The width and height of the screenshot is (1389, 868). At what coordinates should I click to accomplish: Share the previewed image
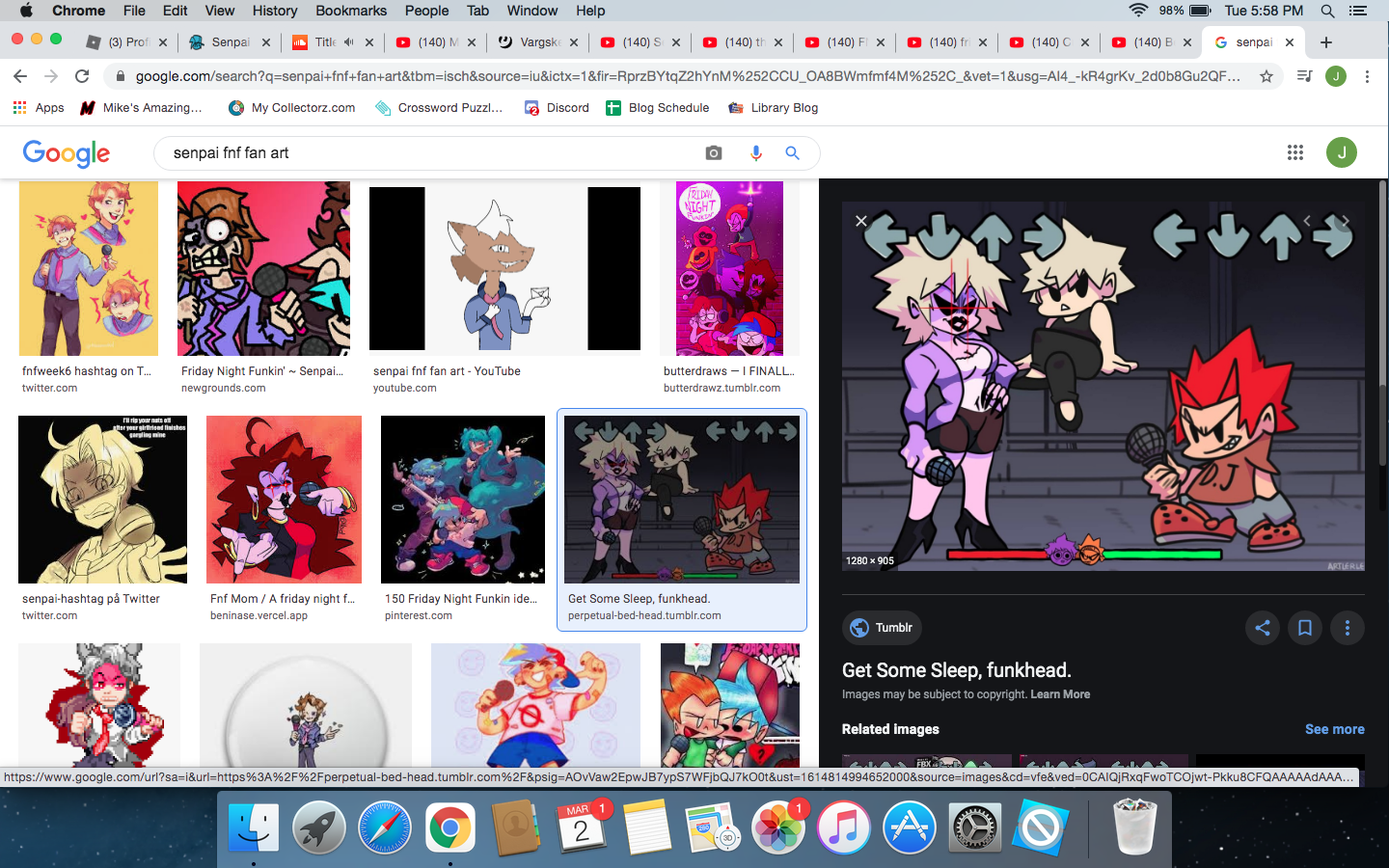click(x=1263, y=628)
